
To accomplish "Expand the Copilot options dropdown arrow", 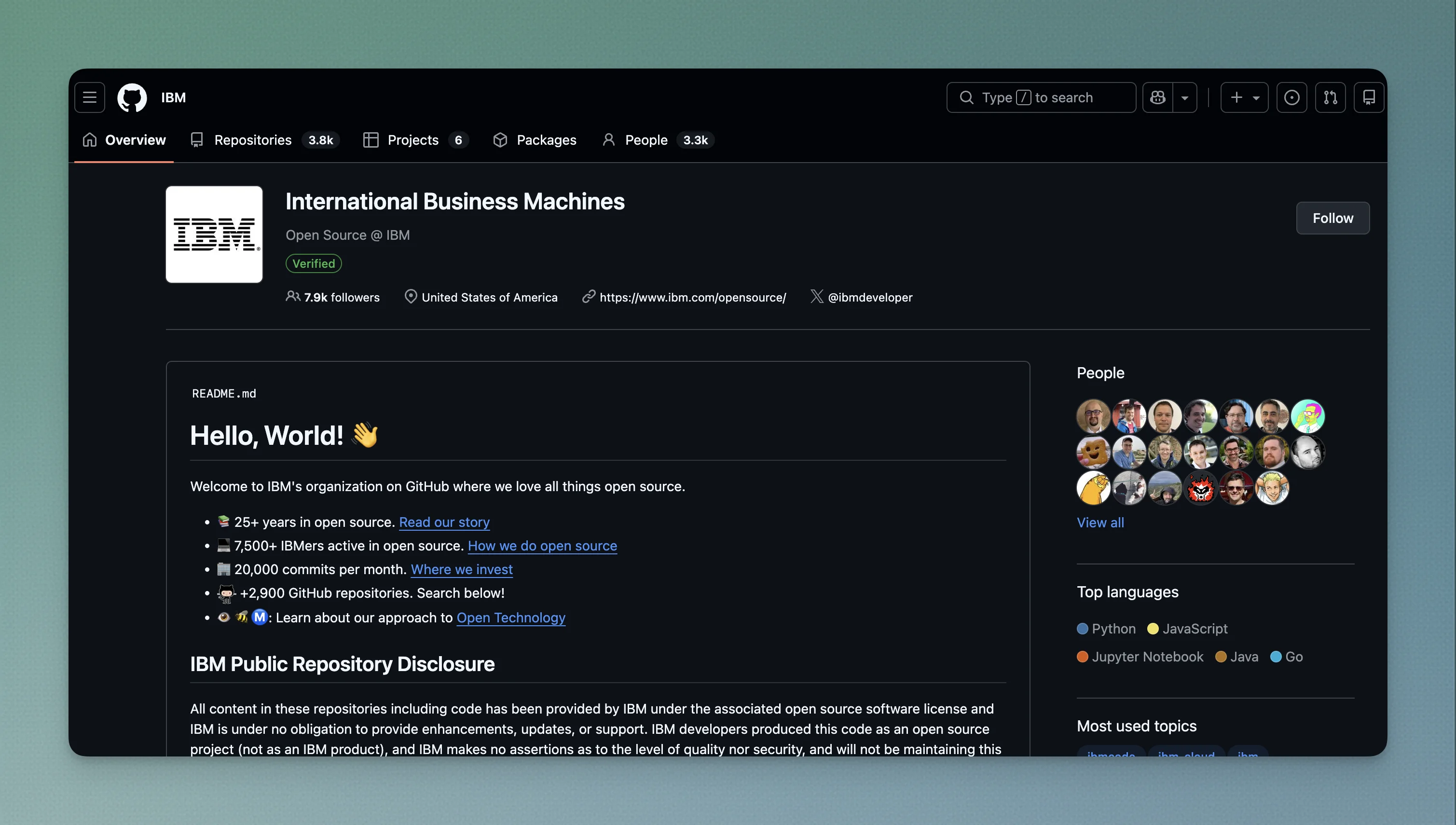I will tap(1185, 97).
